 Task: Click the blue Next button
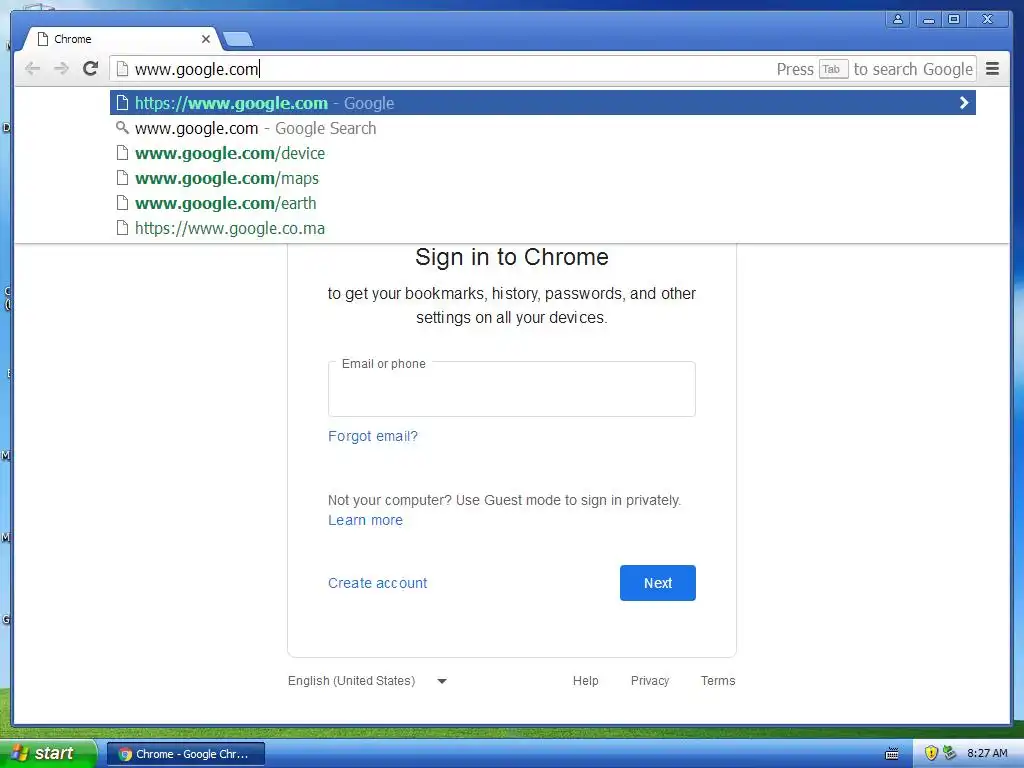(x=658, y=583)
